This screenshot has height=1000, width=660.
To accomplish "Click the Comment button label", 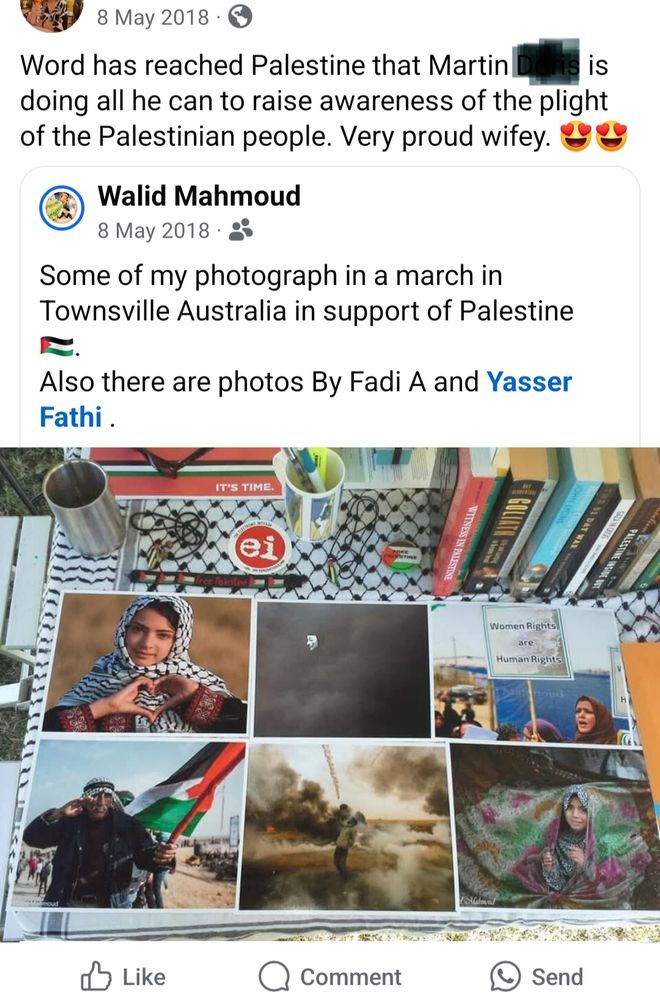I will (x=351, y=976).
